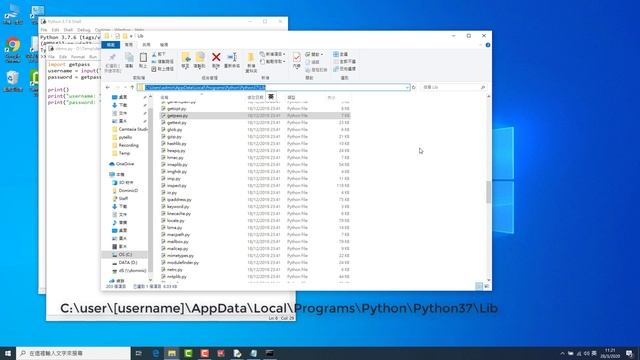This screenshot has width=640, height=360.
Task: Click the Up one level arrow
Action: coord(132,87)
